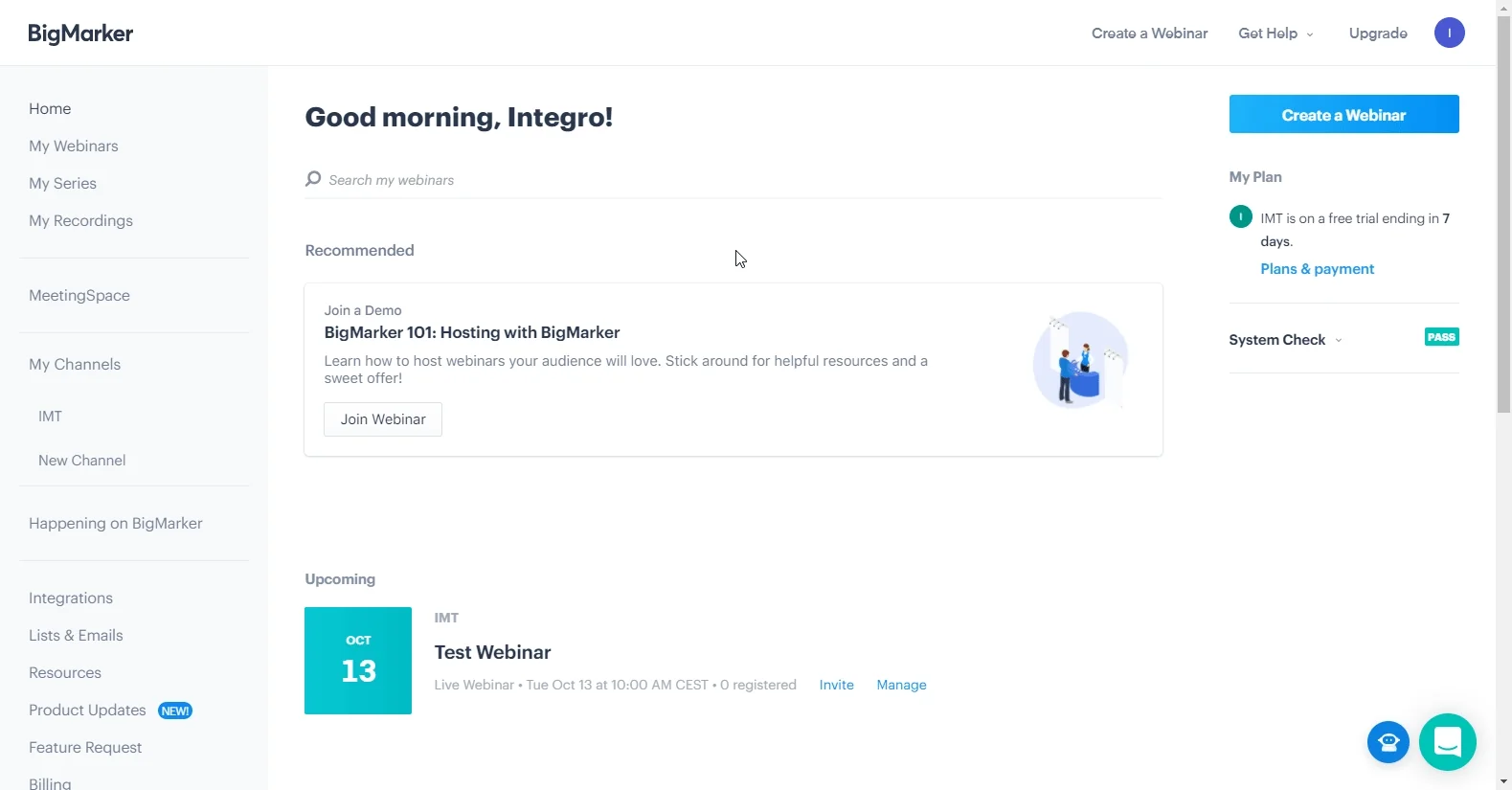Screen dimensions: 1512x790
Task: Open the Upgrade page
Action: 1378,34
